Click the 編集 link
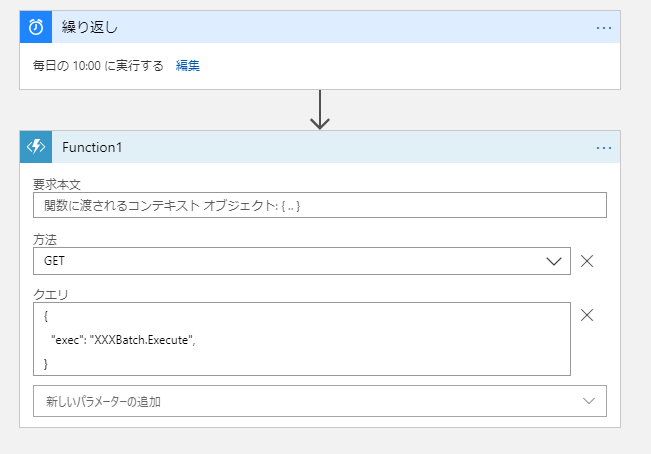 188,66
